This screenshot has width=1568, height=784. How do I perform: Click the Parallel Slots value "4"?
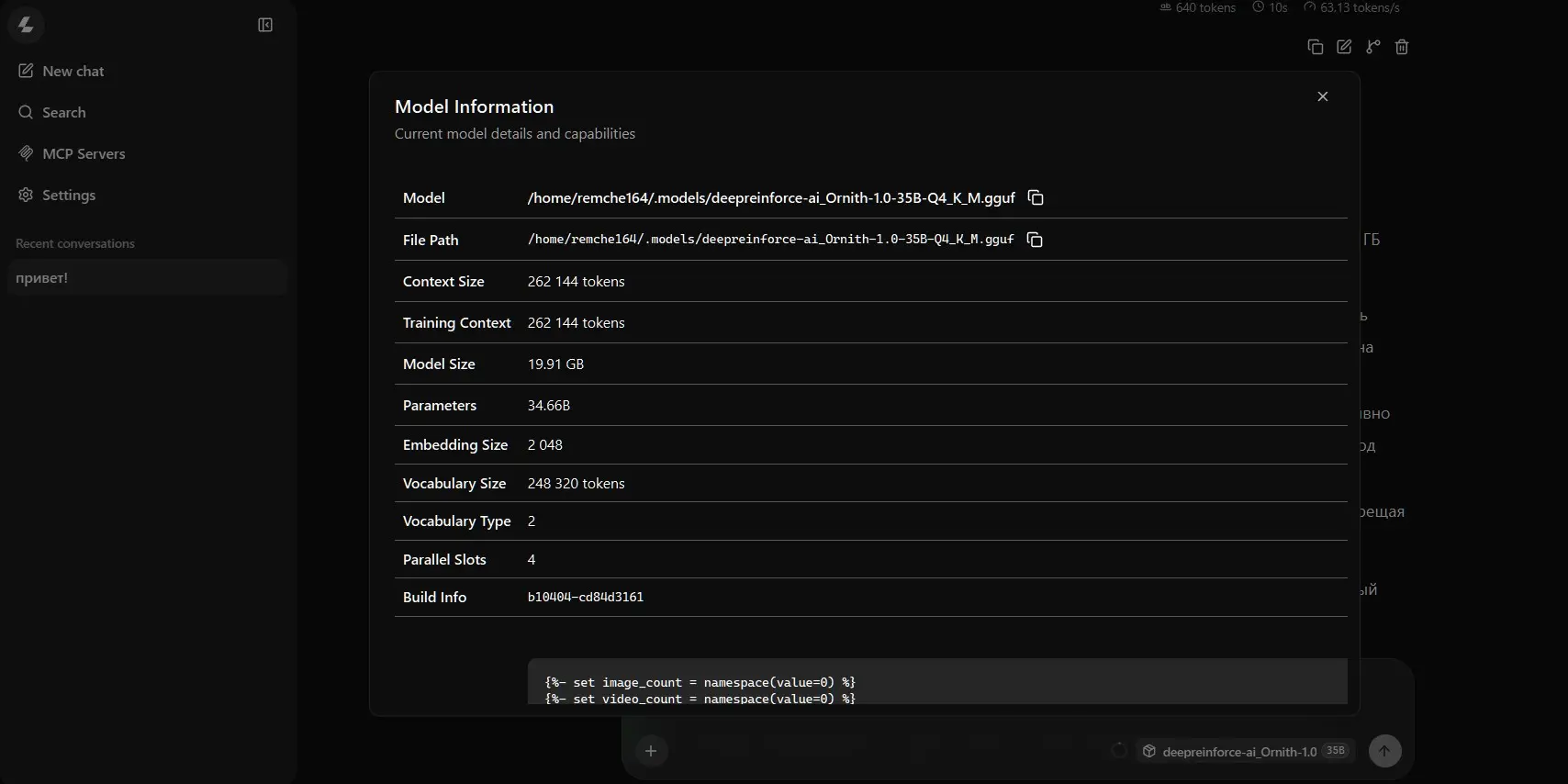532,559
